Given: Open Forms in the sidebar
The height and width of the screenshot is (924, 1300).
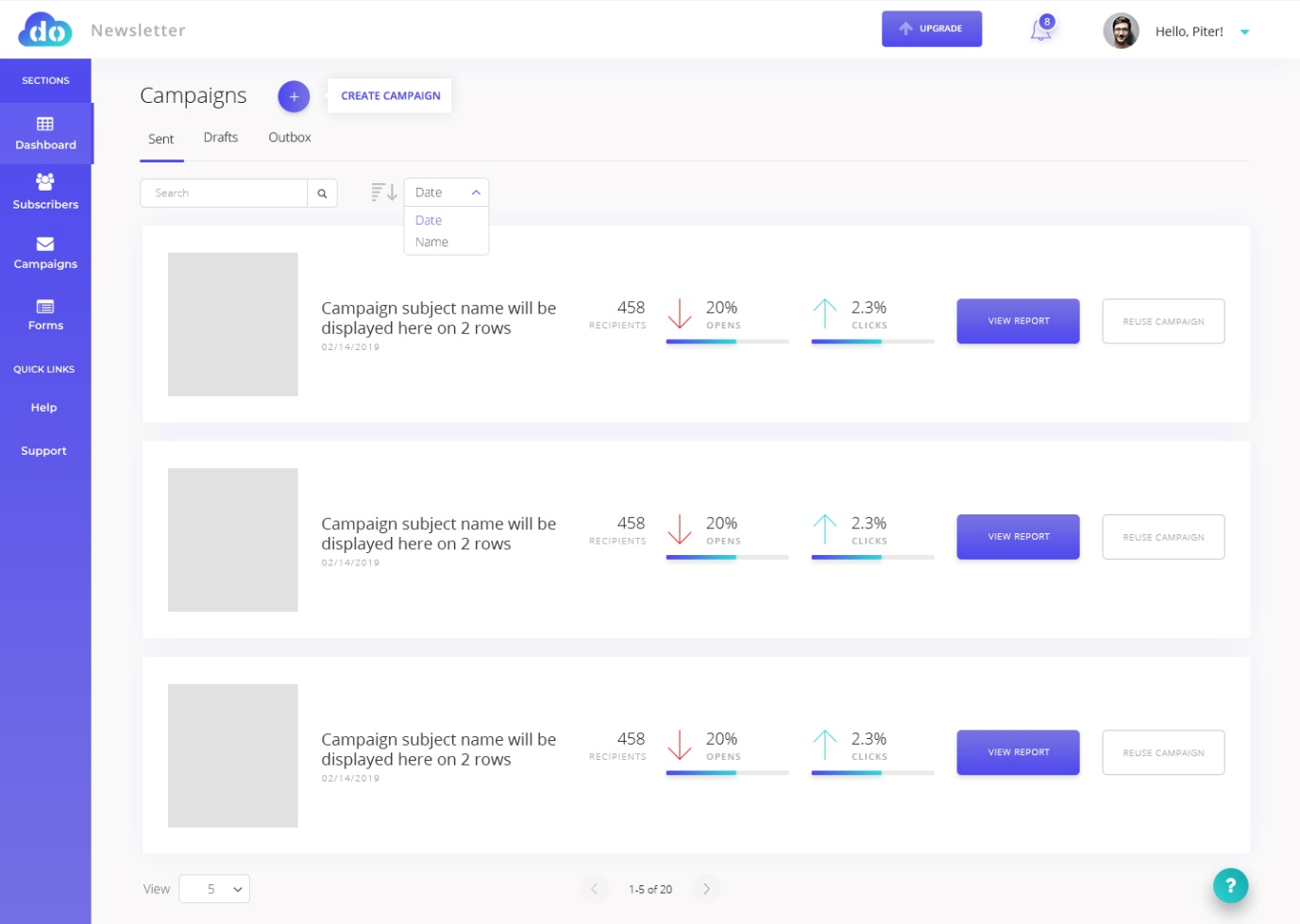Looking at the screenshot, I should [45, 315].
